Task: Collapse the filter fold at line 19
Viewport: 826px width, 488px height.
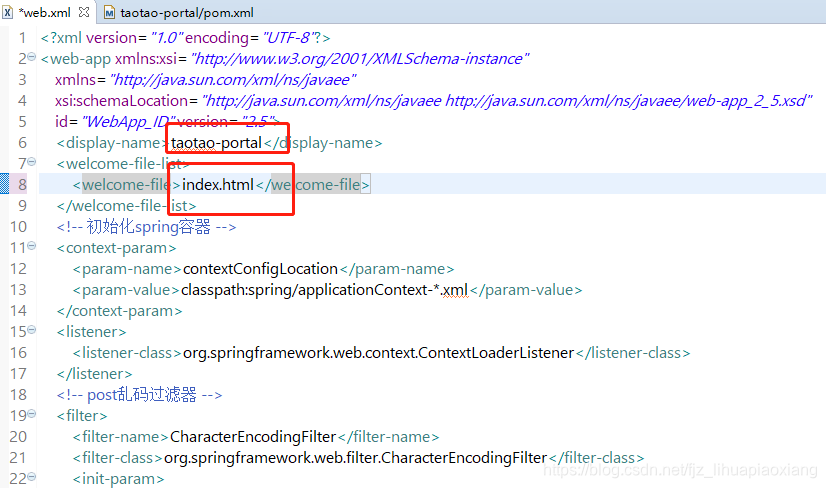Action: (32, 414)
